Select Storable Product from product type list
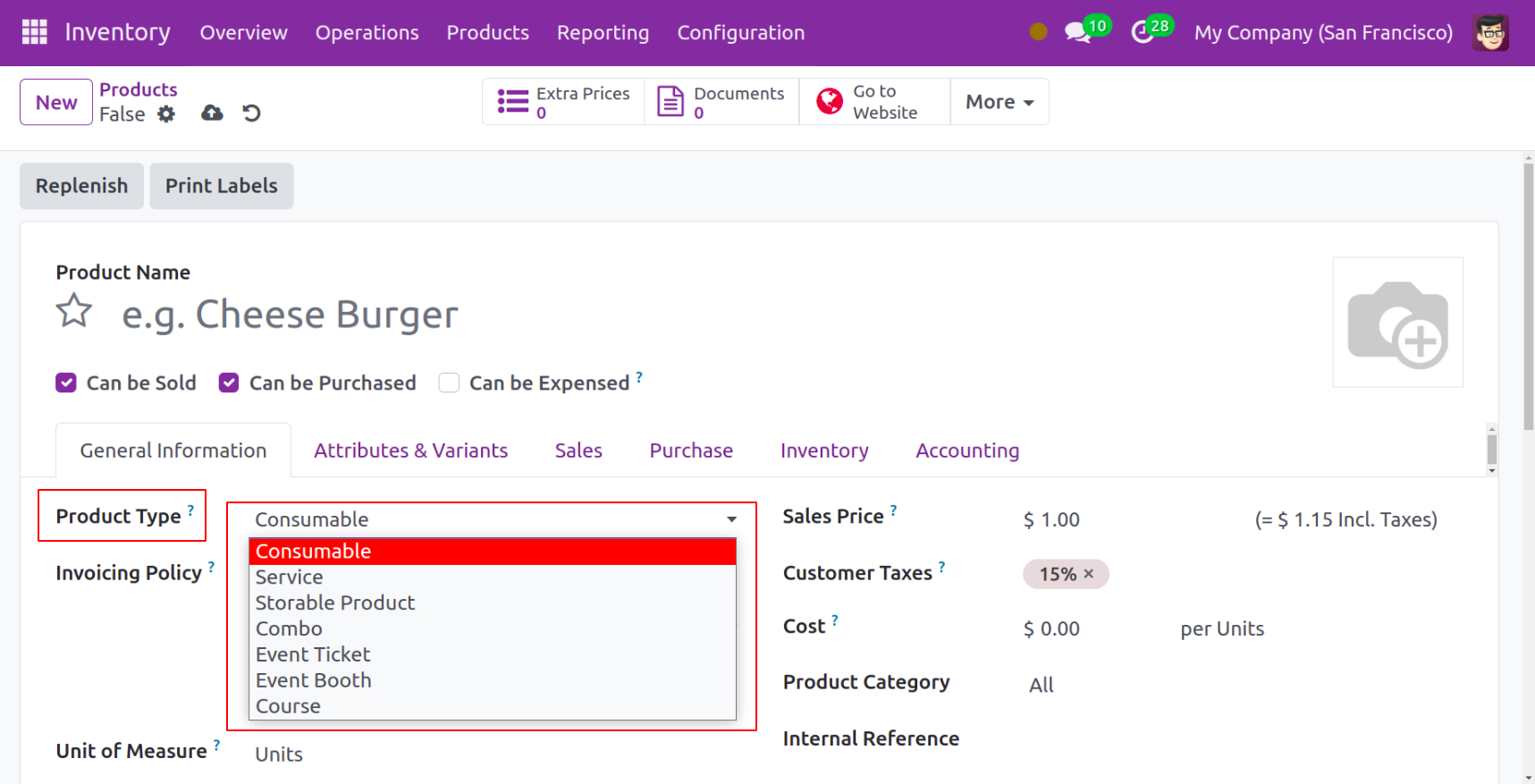This screenshot has width=1535, height=784. pyautogui.click(x=335, y=603)
